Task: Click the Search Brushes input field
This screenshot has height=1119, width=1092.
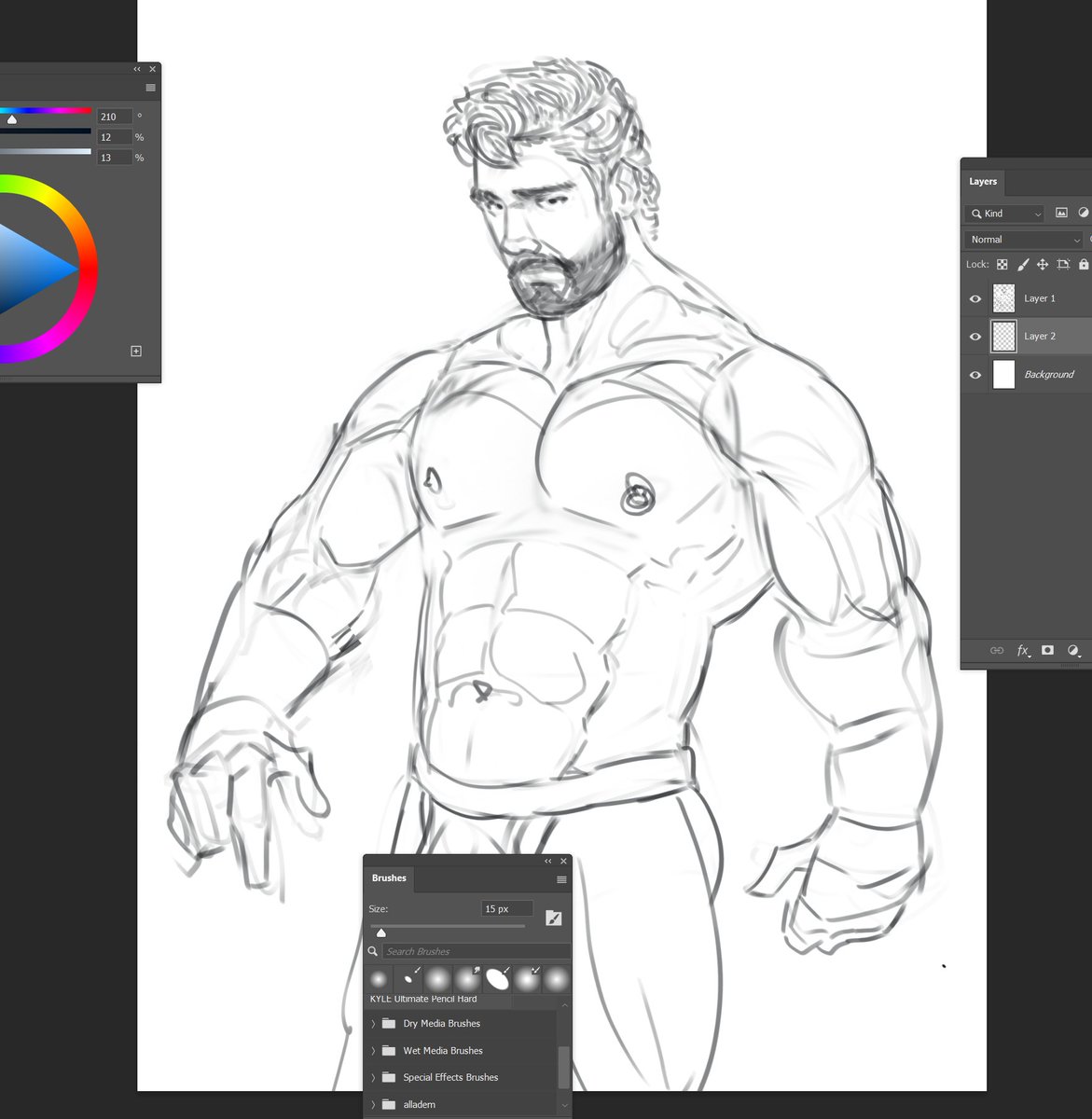Action: click(x=476, y=951)
